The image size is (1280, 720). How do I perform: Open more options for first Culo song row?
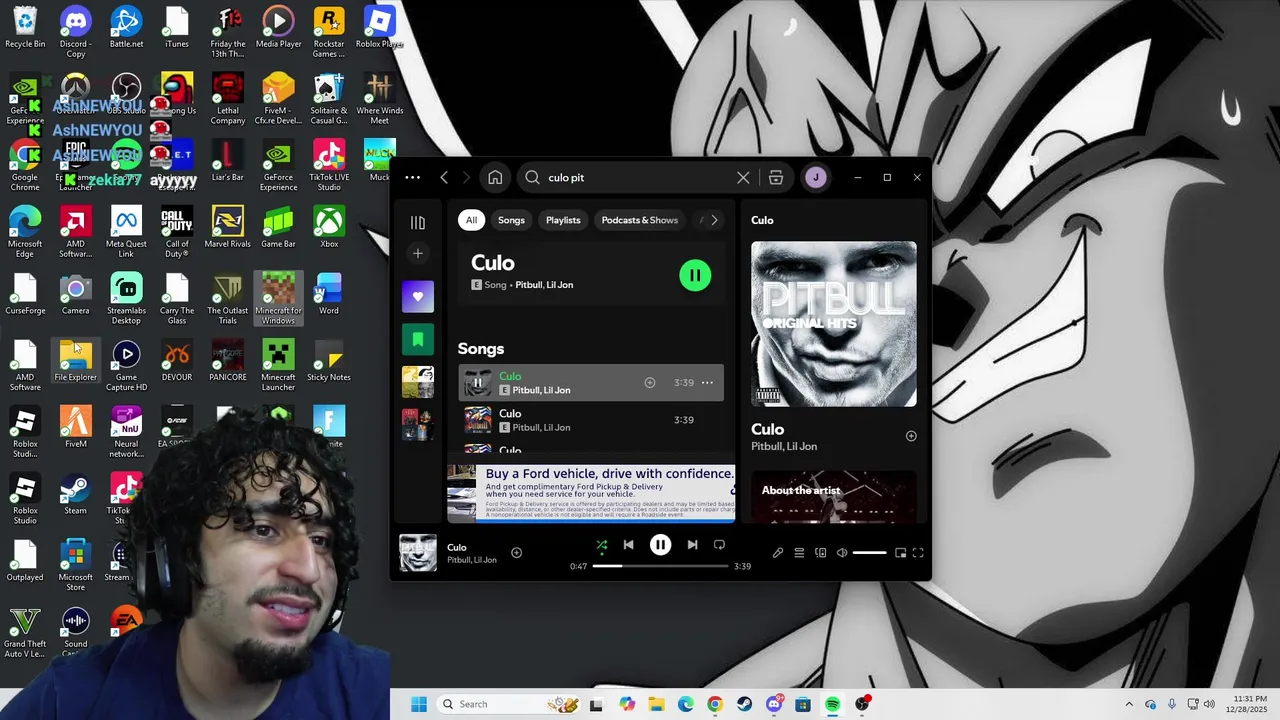707,383
